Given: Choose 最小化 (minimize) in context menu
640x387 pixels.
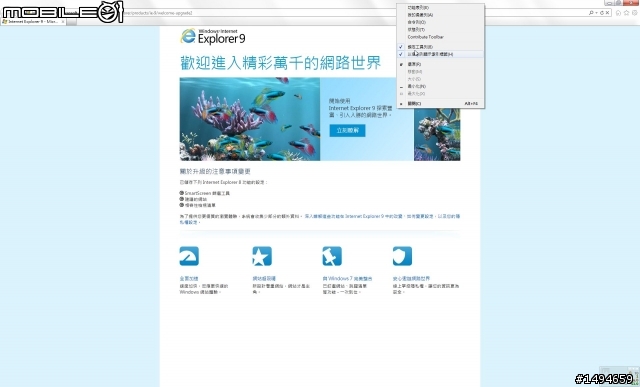Looking at the screenshot, I should click(441, 87).
